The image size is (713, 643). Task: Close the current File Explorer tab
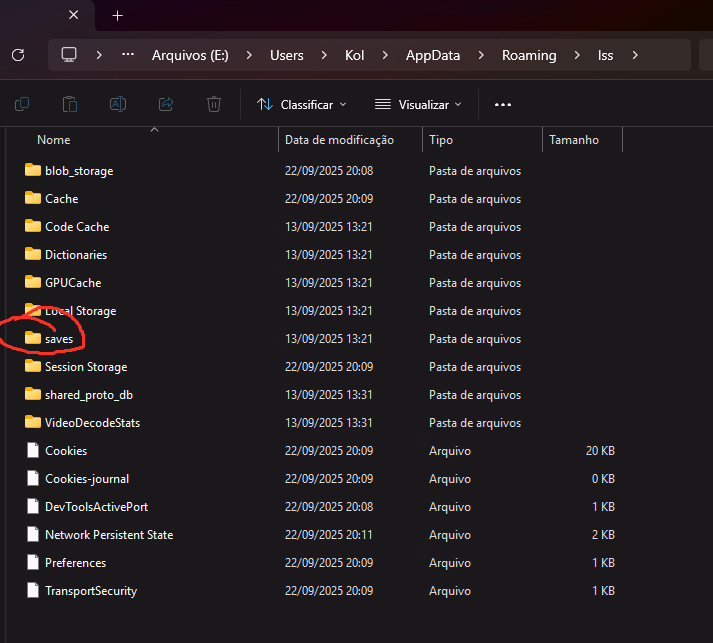74,16
